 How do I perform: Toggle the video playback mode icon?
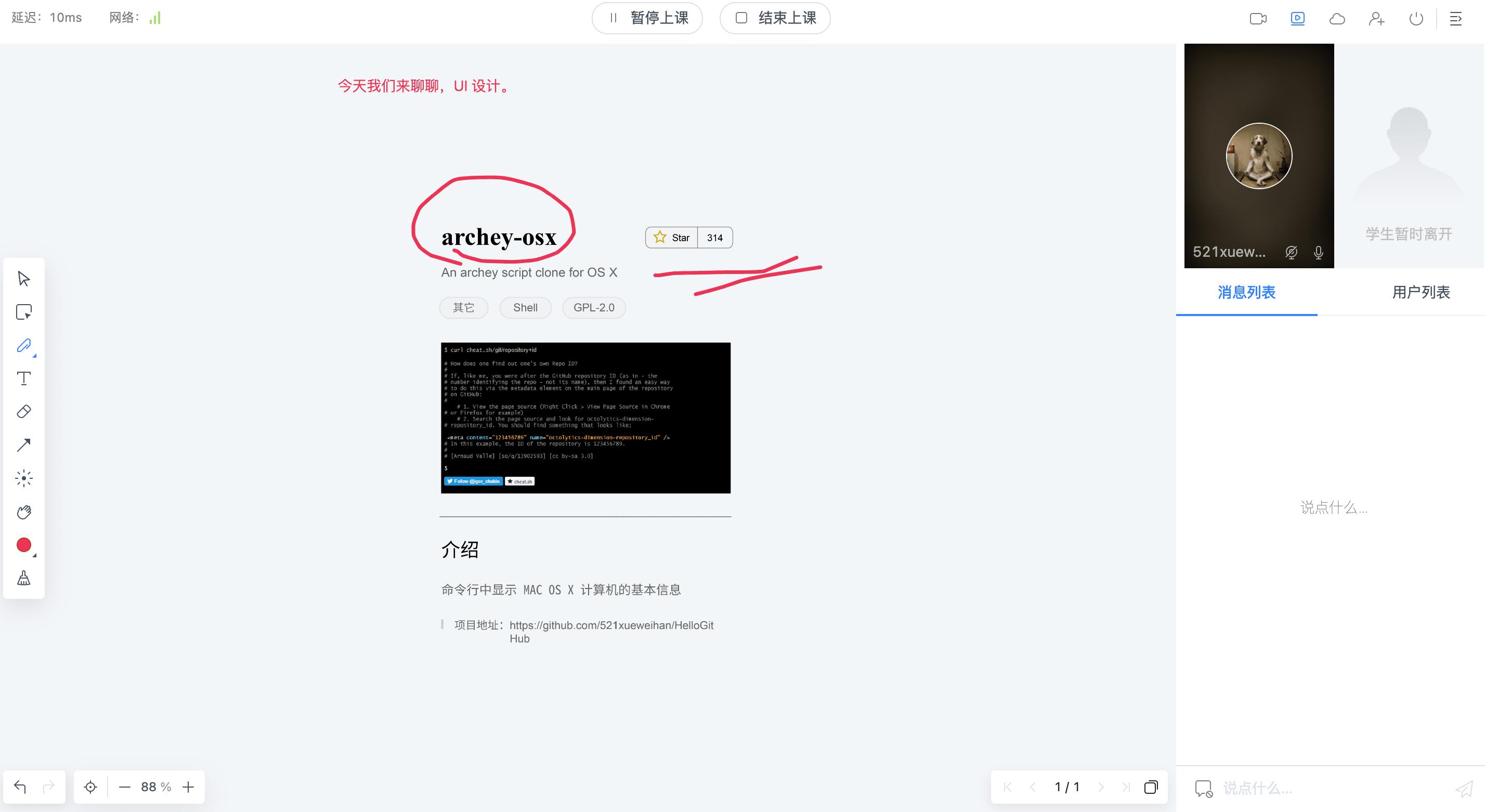1298,18
